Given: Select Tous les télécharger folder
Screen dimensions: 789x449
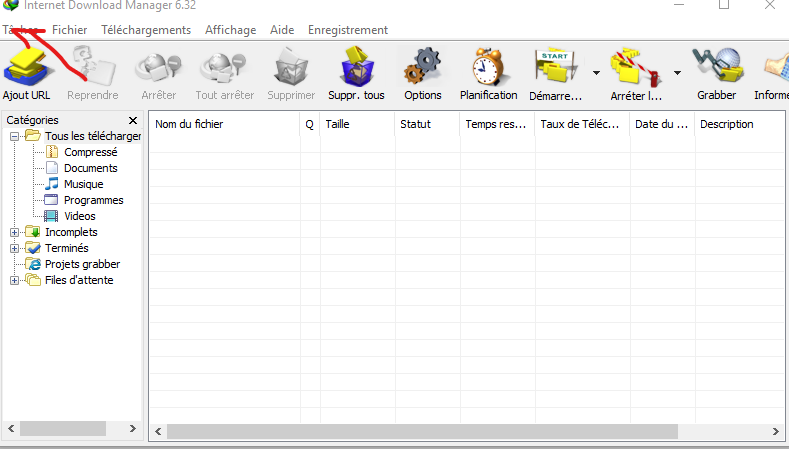Looking at the screenshot, I should 93,136.
